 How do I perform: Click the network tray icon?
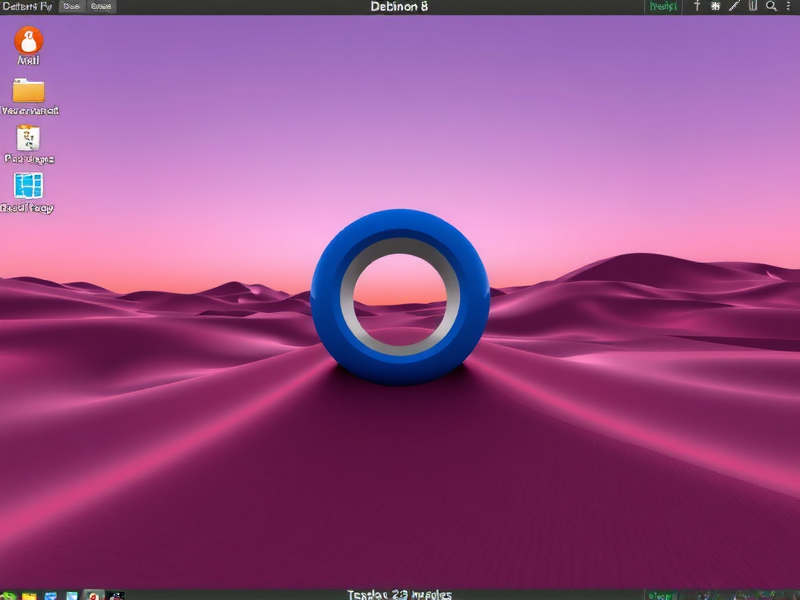716,7
